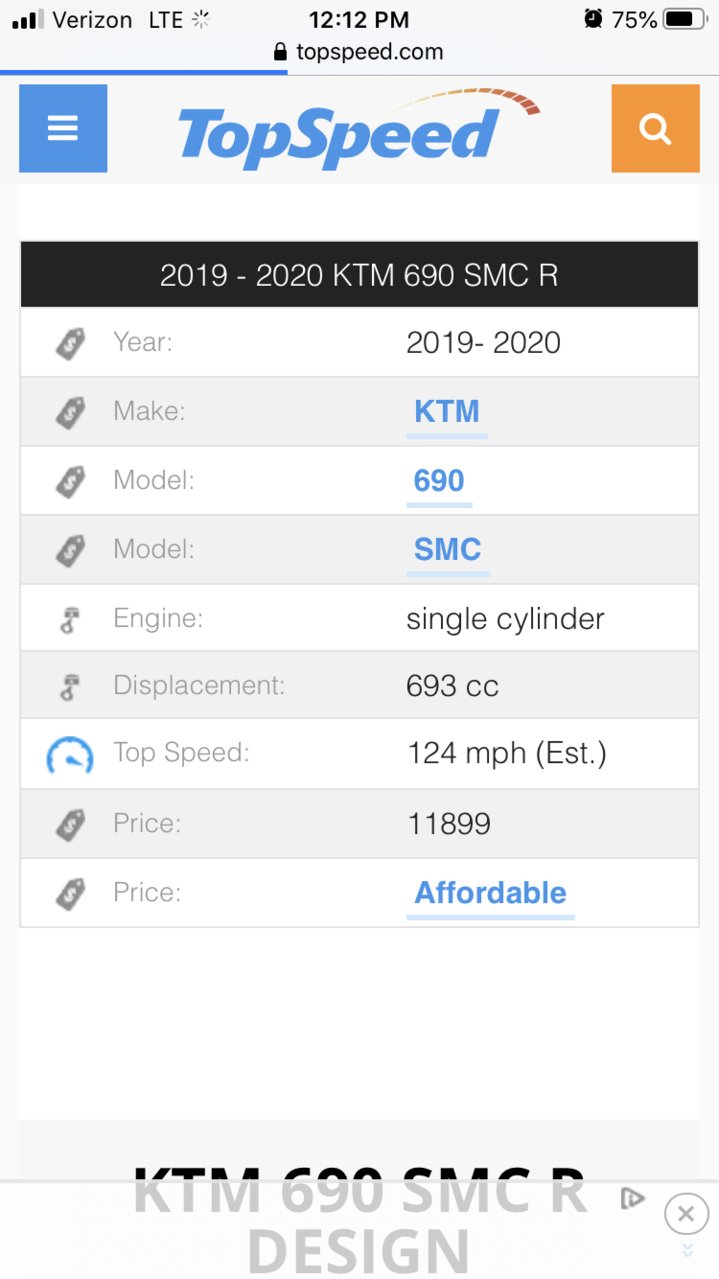Tap the tag icon beside Affordable price
Screen dimensions: 719x1279
coord(70,893)
